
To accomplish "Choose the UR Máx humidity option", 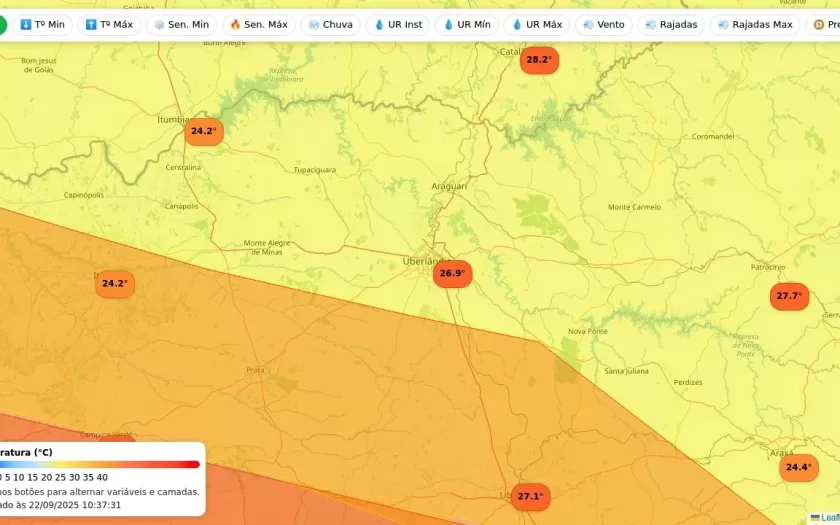I will (x=537, y=24).
